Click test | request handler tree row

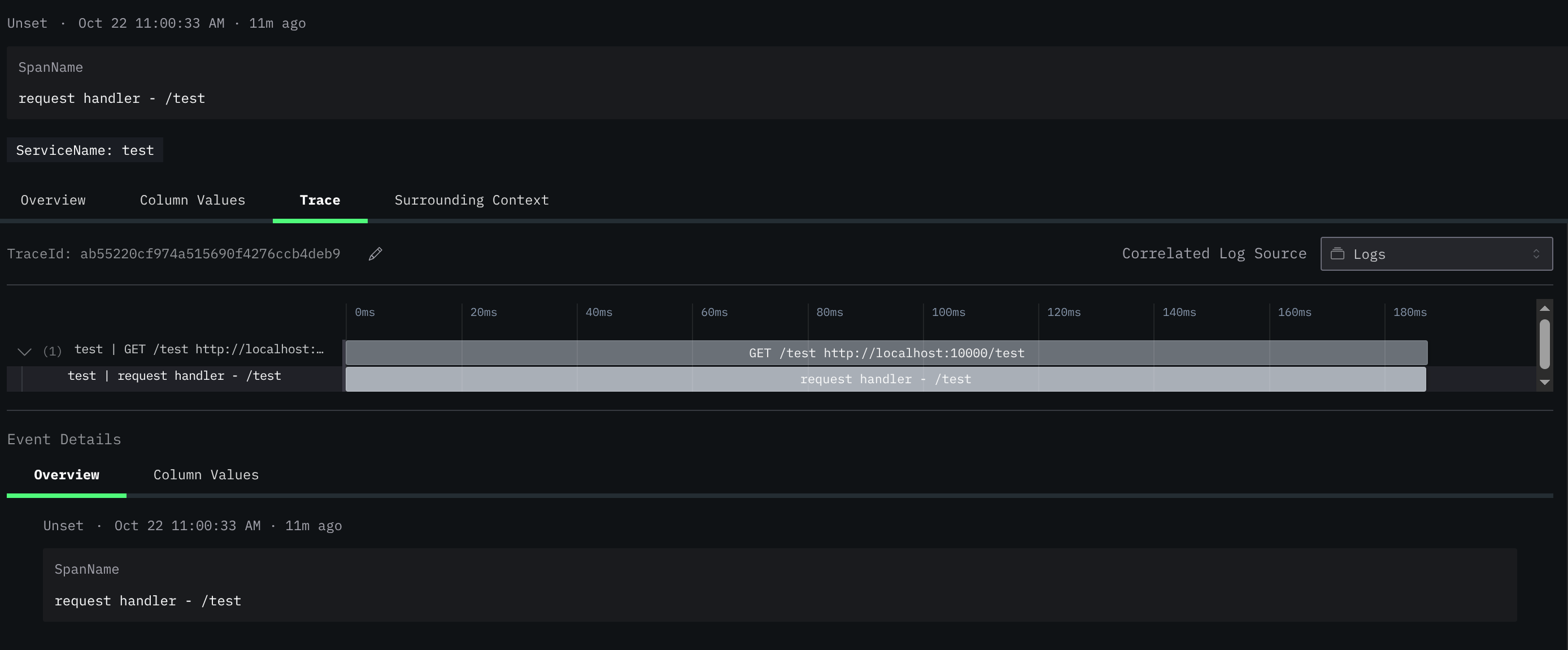[x=174, y=376]
